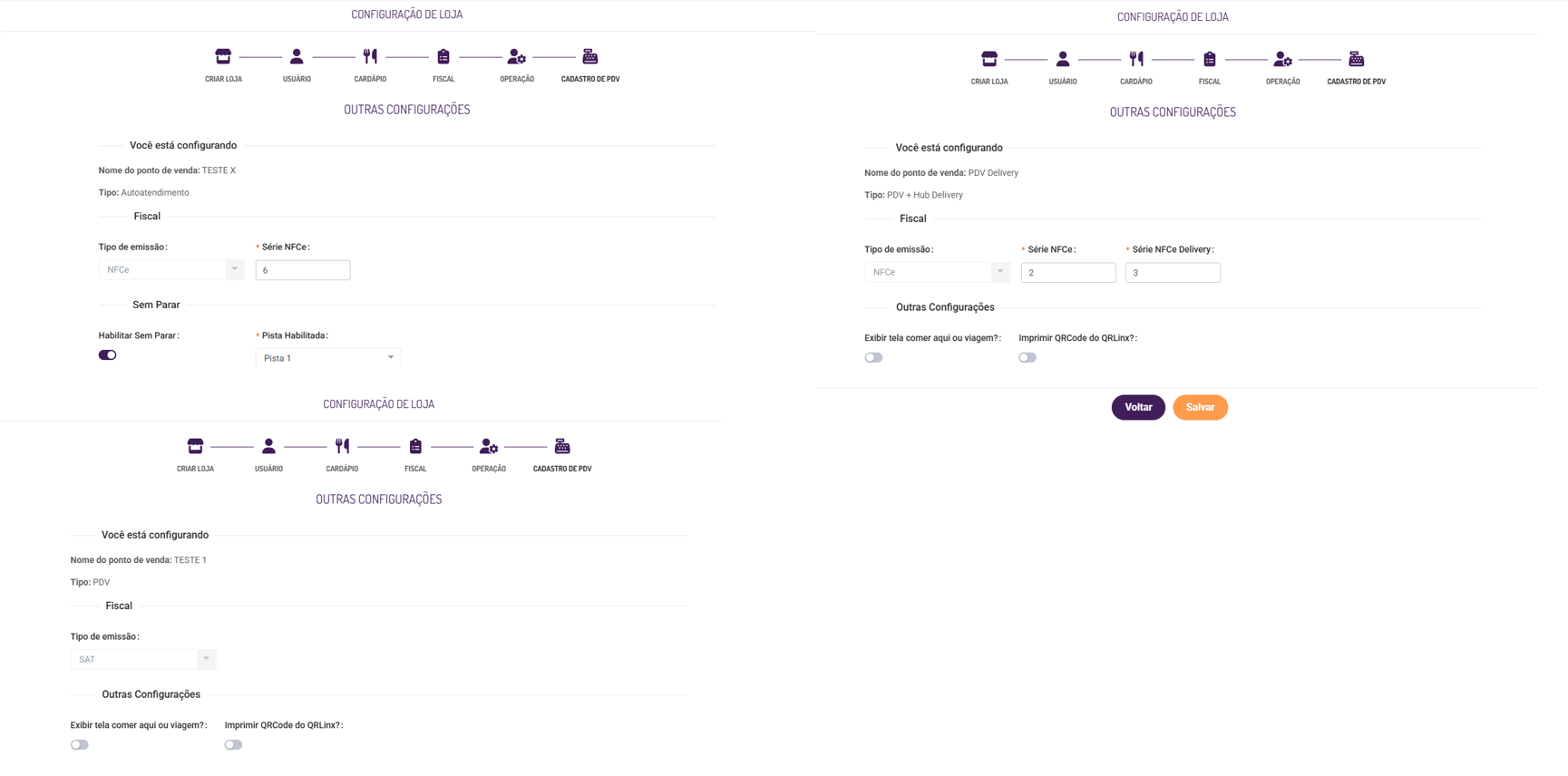Click the Usuário person icon in the PDV Delivery panel
Screen dimensions: 1568x776
pyautogui.click(x=1063, y=59)
